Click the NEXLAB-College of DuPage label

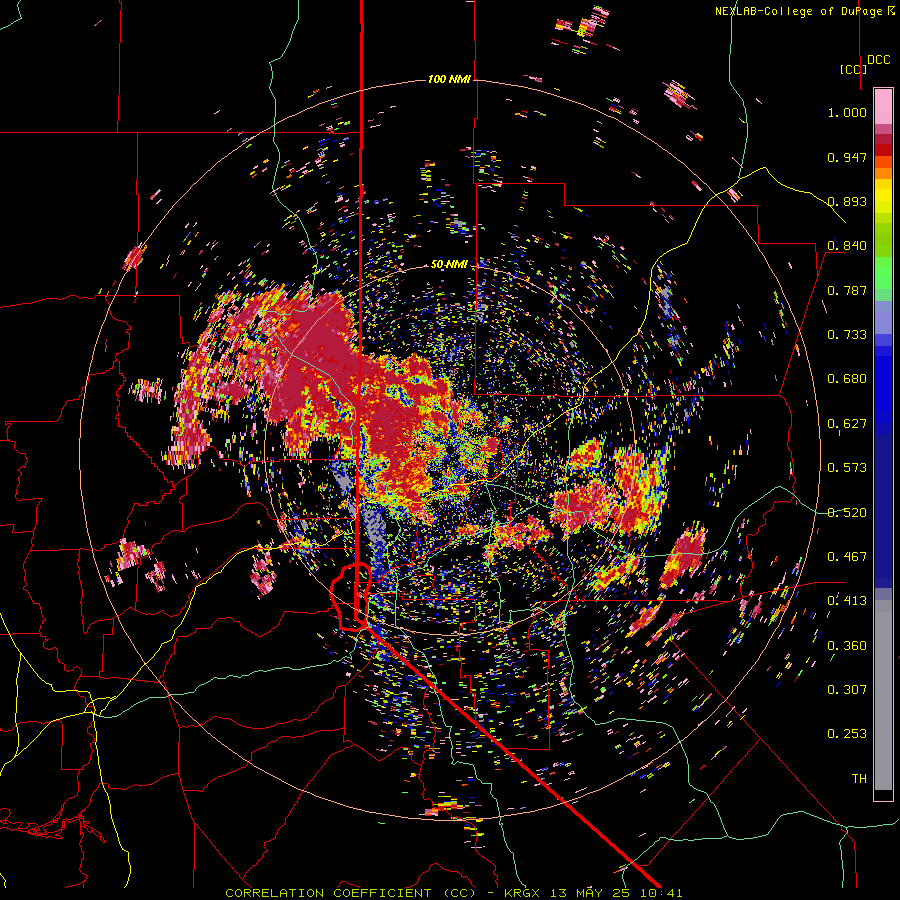(x=798, y=11)
